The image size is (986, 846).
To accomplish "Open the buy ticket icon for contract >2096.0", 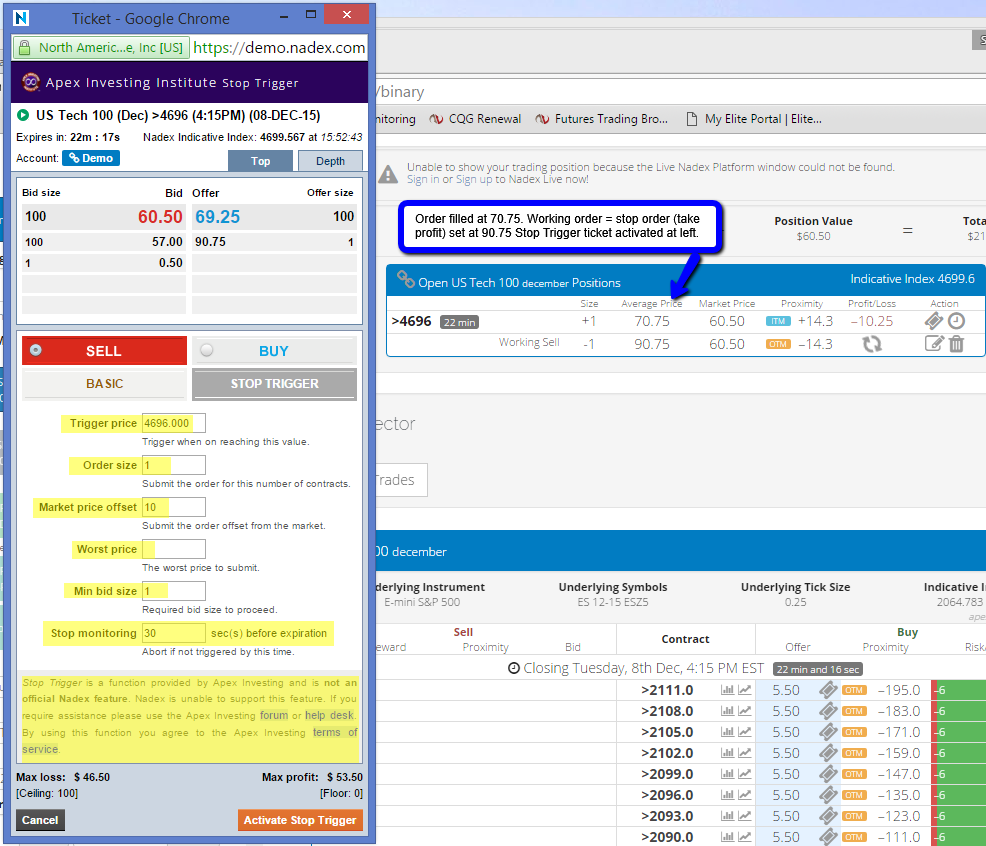I will tap(828, 795).
